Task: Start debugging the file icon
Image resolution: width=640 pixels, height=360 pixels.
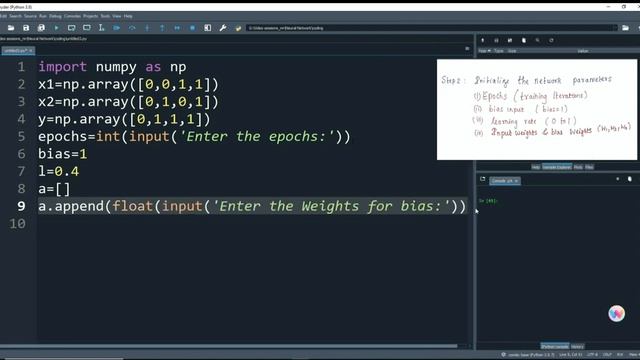Action: [117, 28]
